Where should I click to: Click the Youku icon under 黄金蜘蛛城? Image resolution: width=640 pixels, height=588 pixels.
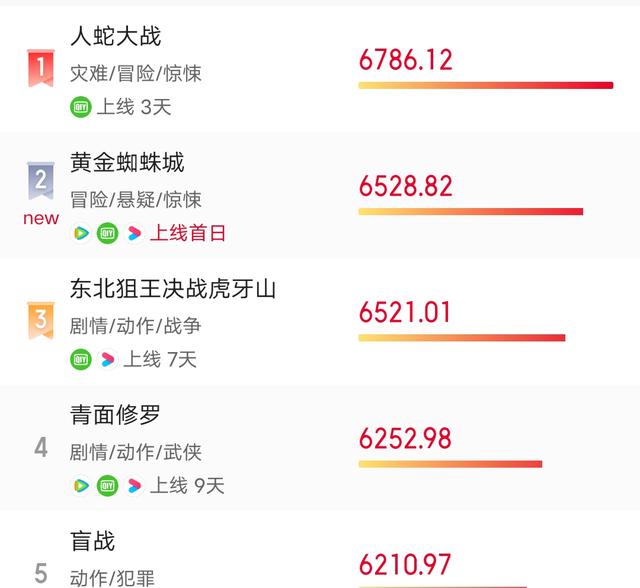tap(134, 233)
